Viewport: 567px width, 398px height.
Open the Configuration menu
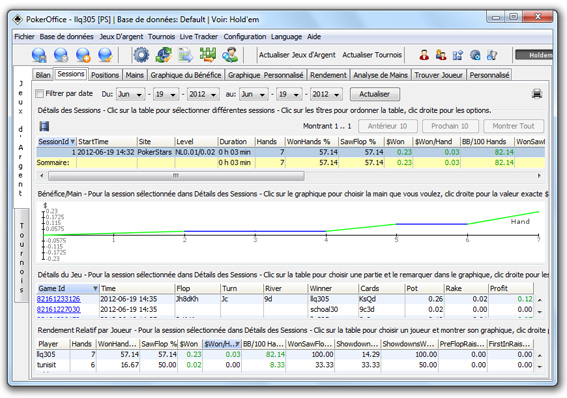pyautogui.click(x=244, y=37)
